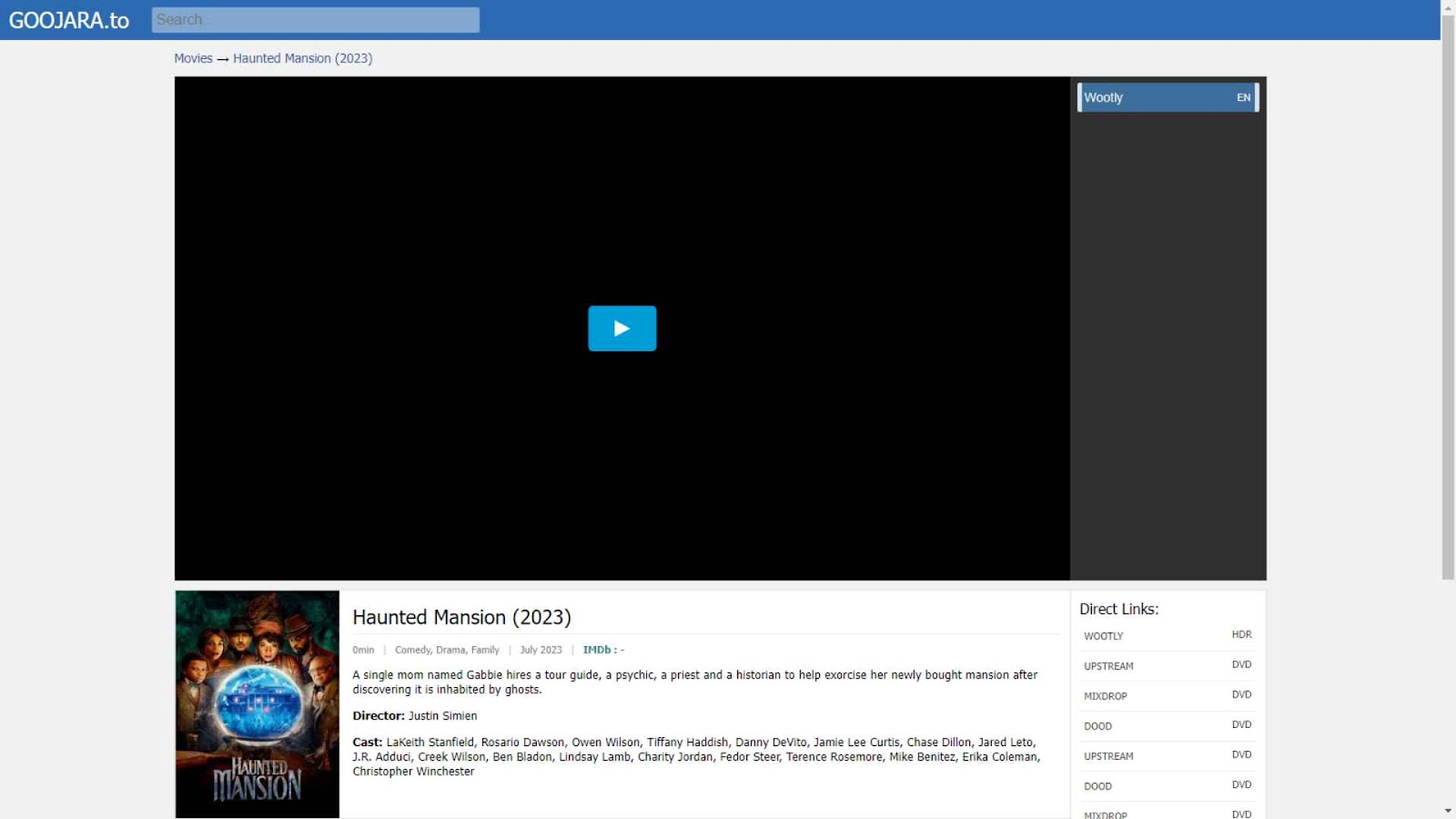Click the movie plot summary paragraph

[695, 682]
